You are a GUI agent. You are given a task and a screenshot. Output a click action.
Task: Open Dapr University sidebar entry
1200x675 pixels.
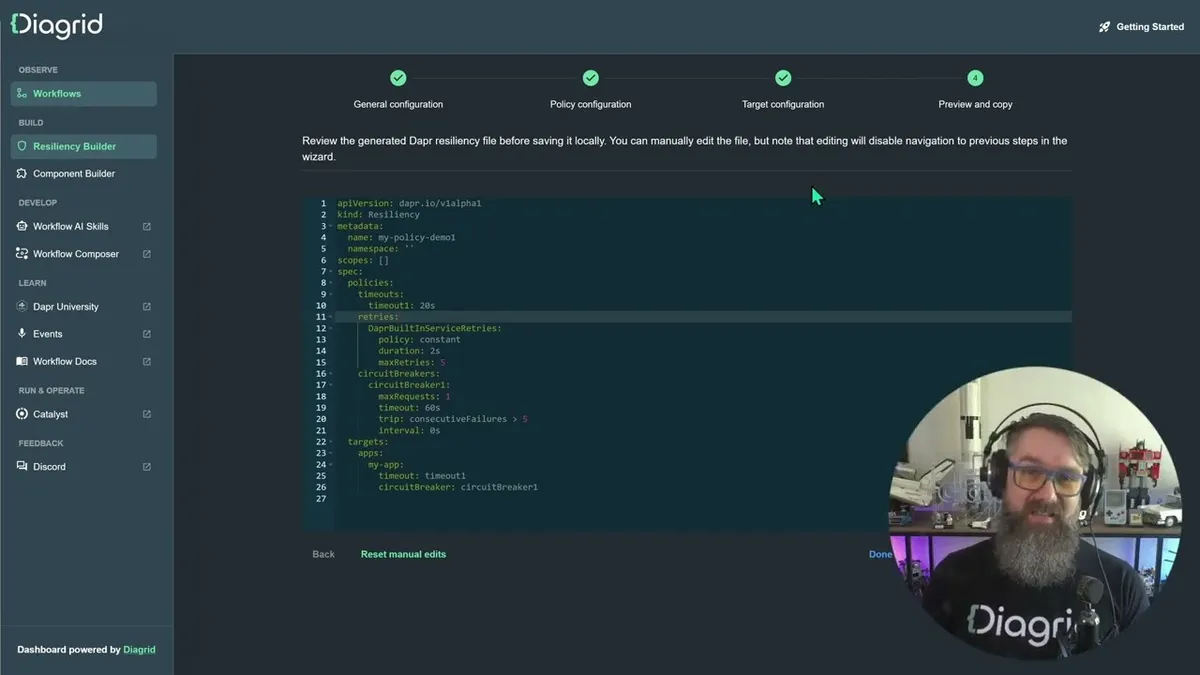[x=84, y=306]
